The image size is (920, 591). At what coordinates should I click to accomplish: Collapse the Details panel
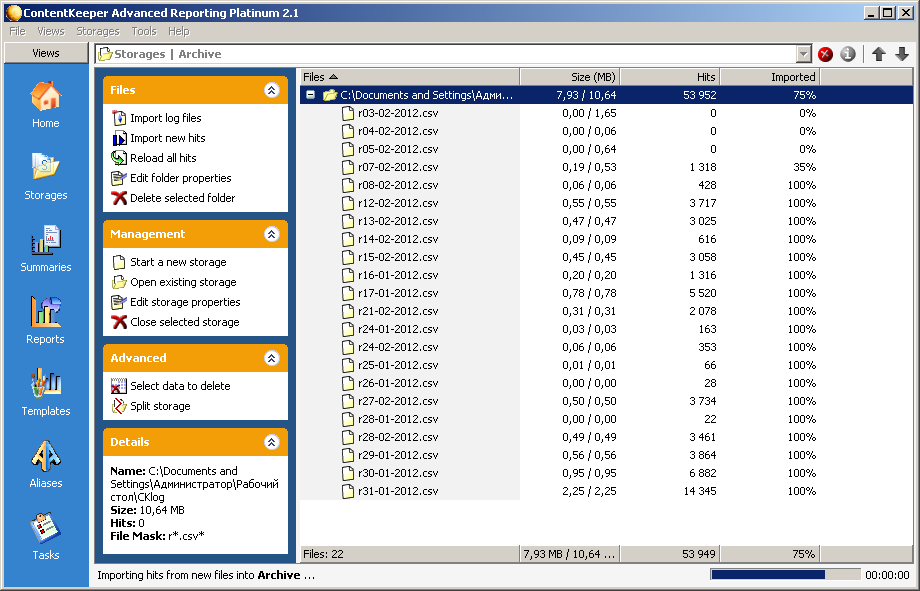[x=271, y=442]
